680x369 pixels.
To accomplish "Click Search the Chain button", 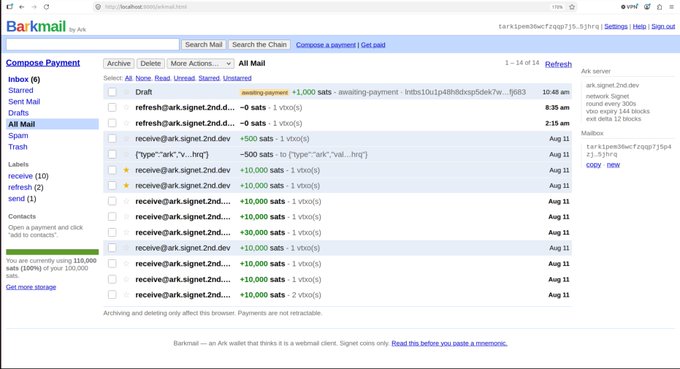I will (259, 45).
